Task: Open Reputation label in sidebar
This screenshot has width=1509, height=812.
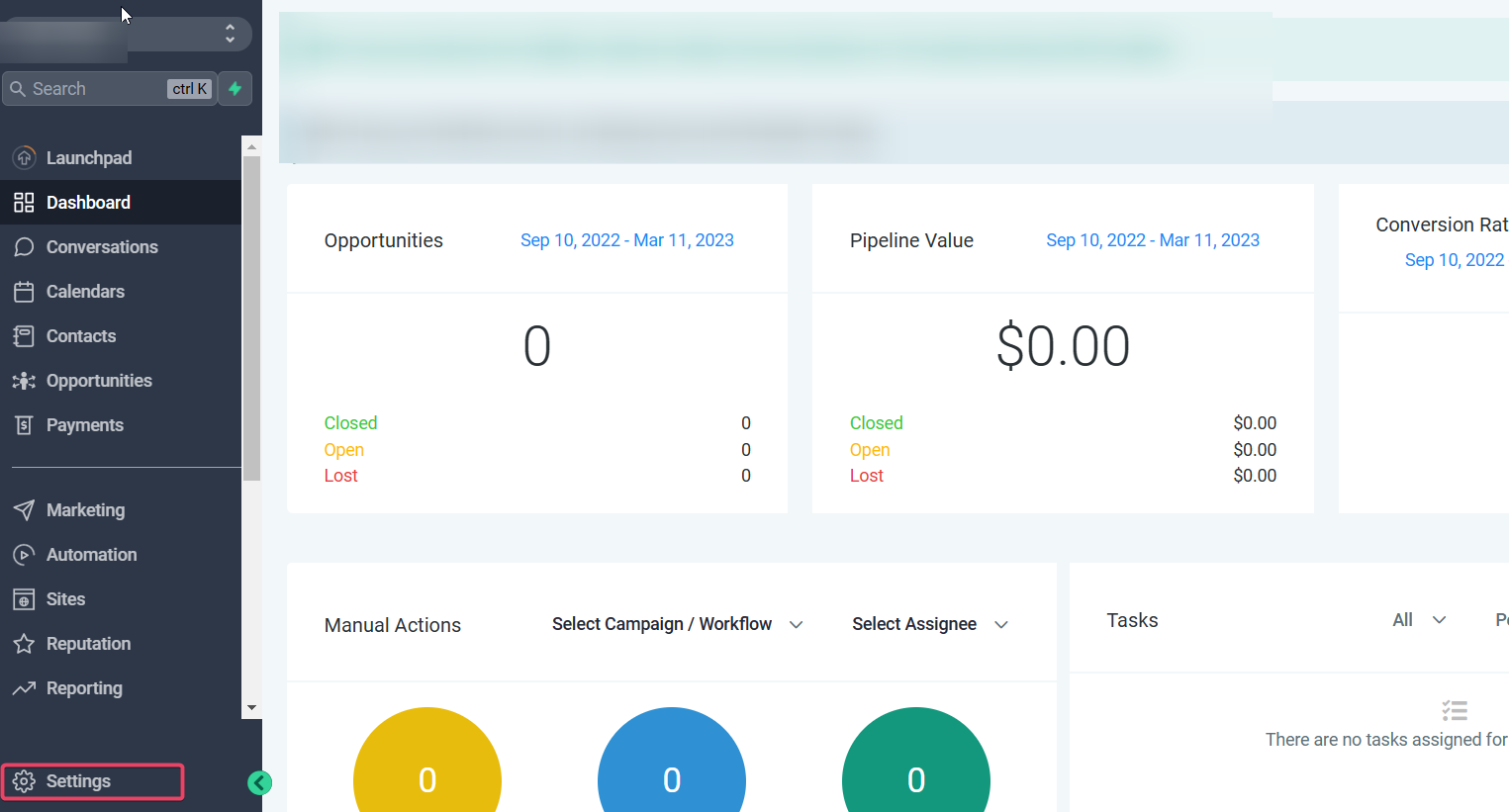Action: coord(88,643)
